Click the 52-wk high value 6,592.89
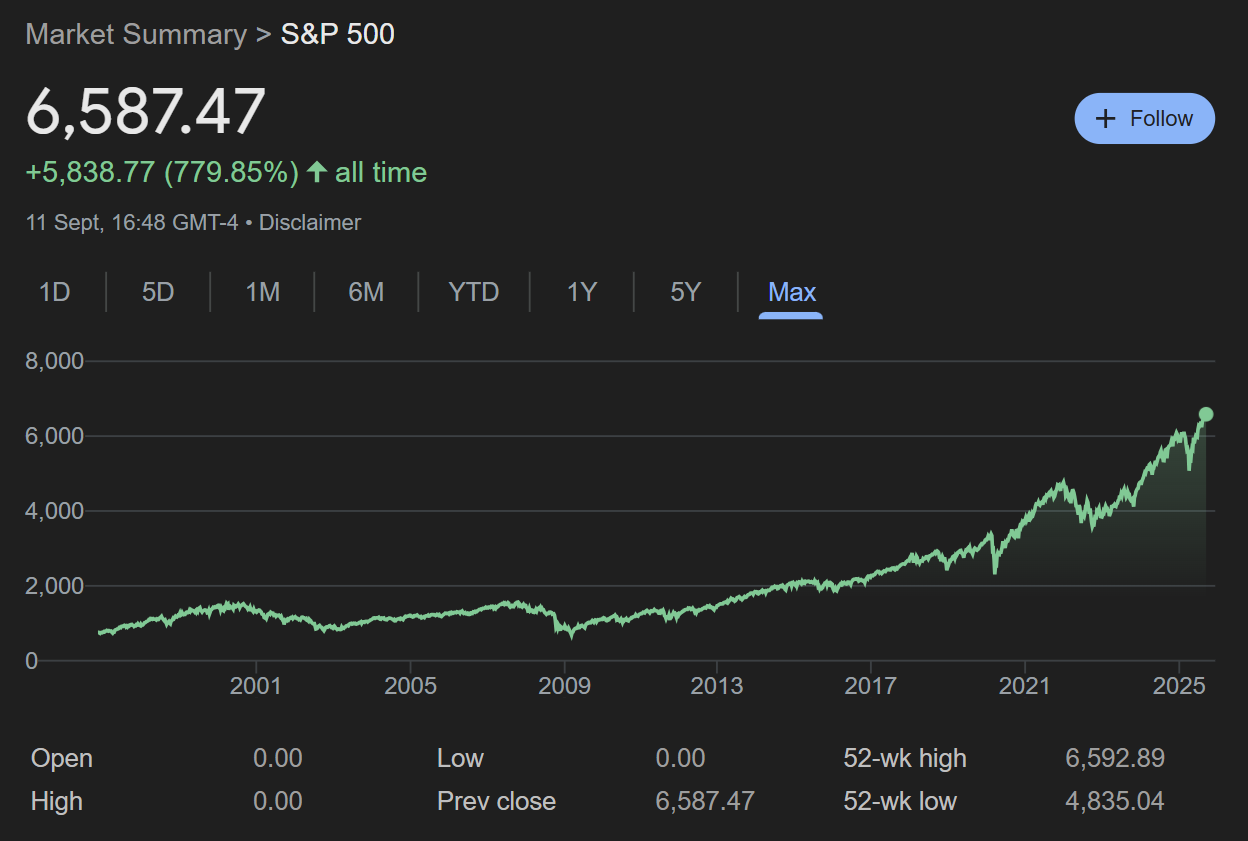 coord(1115,758)
